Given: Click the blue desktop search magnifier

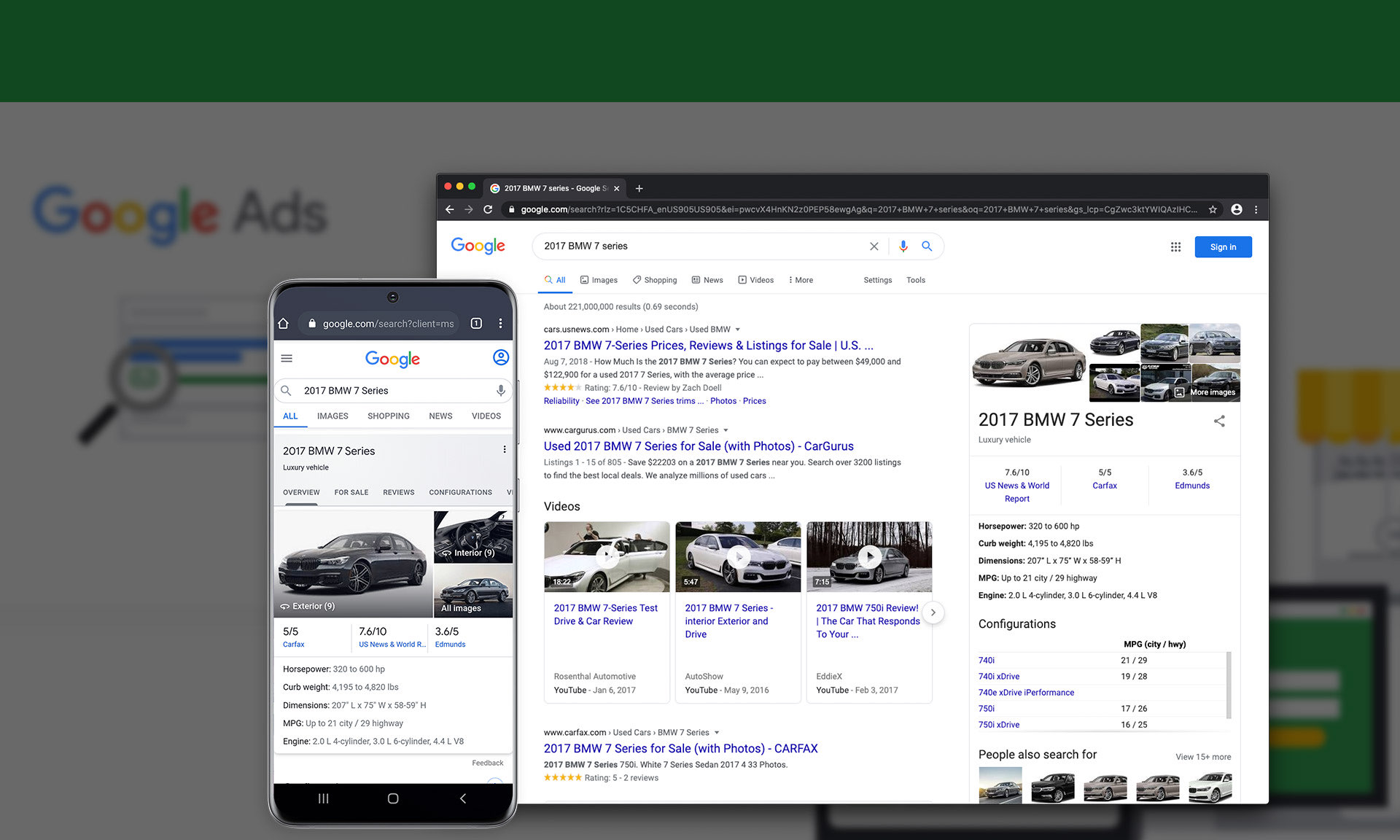Looking at the screenshot, I should [927, 246].
